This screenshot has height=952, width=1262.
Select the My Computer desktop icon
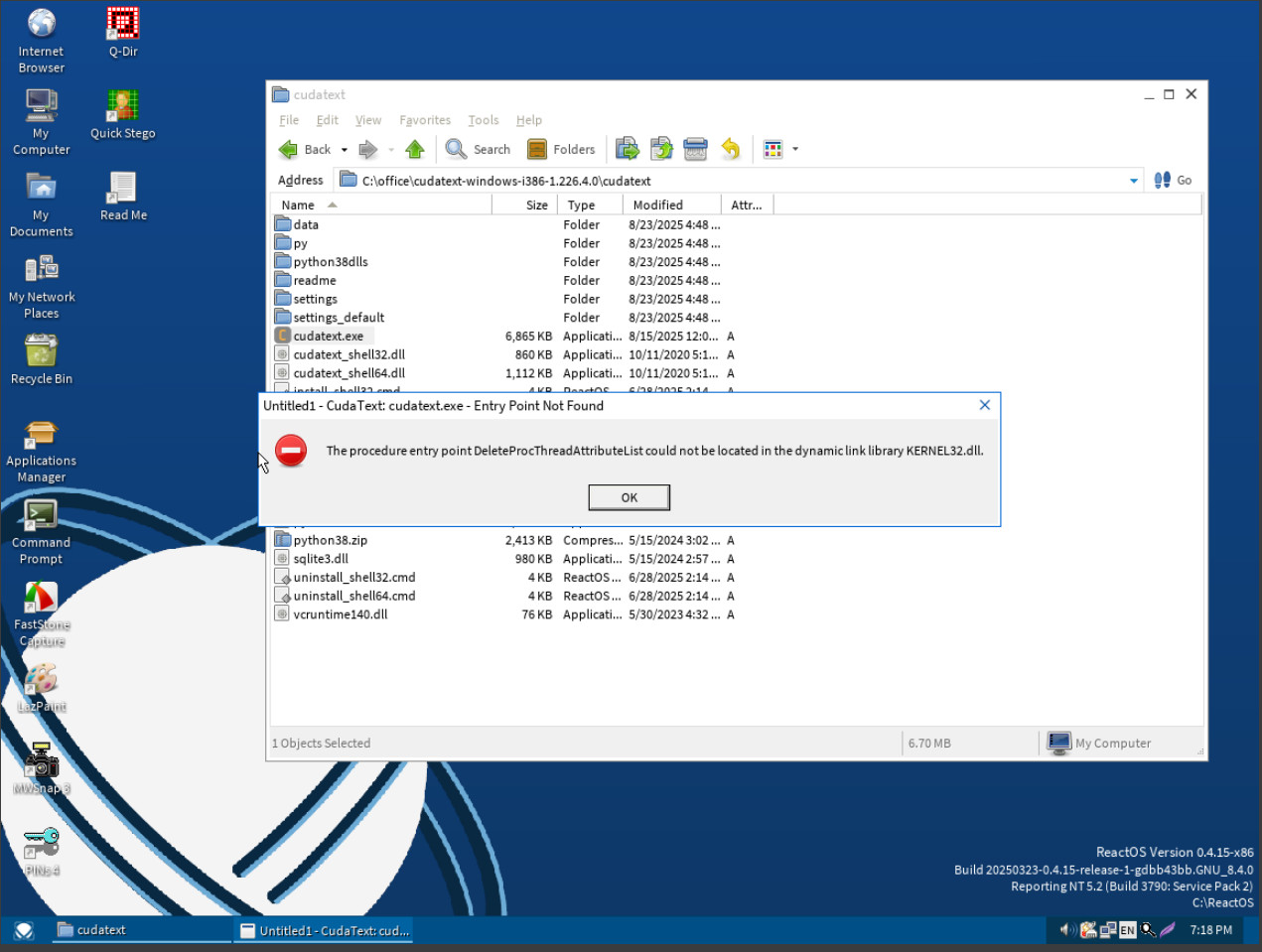41,121
